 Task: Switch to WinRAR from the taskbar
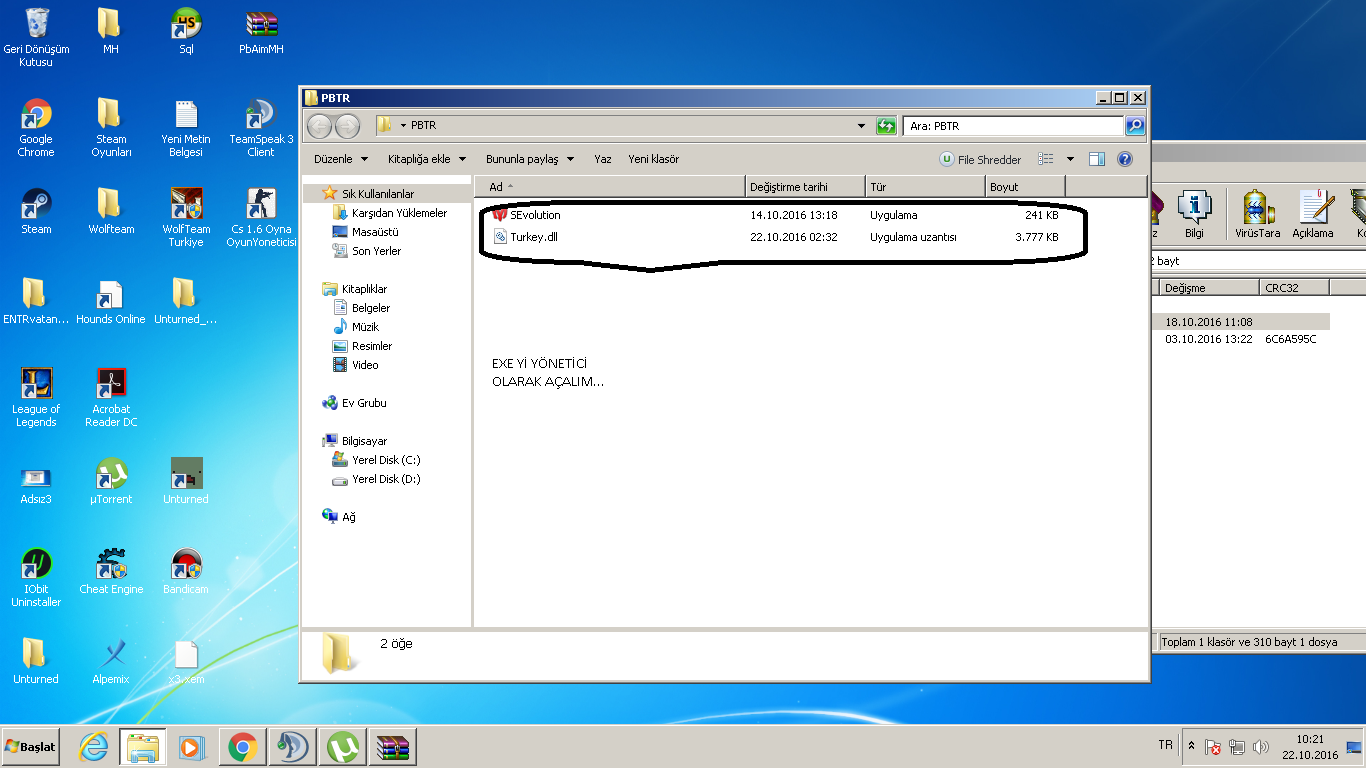click(392, 747)
